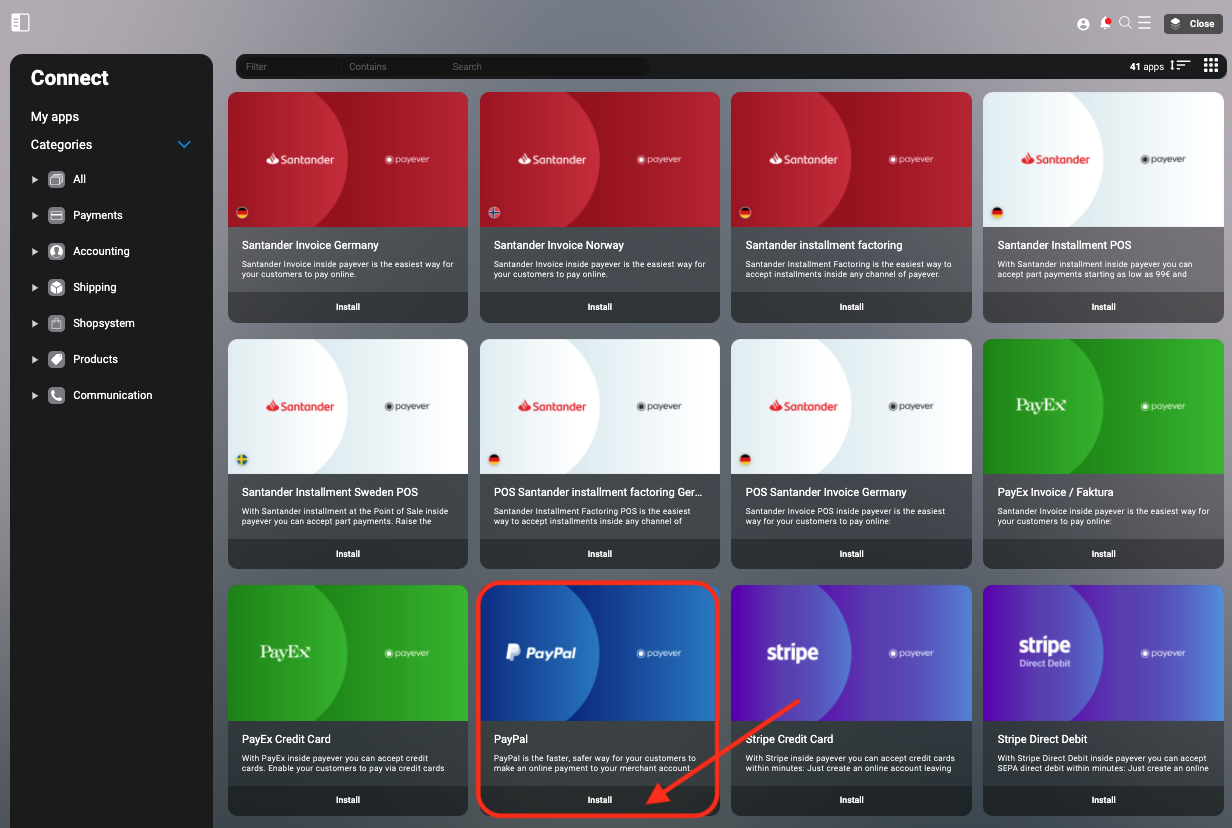Click the Search input in the filter bar
This screenshot has width=1232, height=828.
[x=547, y=67]
